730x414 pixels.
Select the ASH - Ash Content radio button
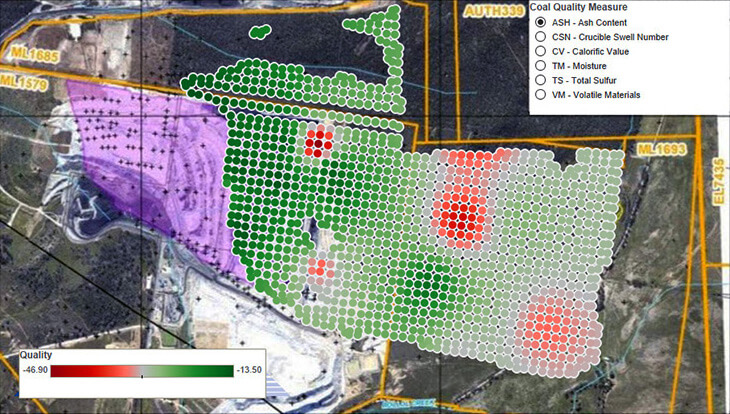(x=540, y=20)
